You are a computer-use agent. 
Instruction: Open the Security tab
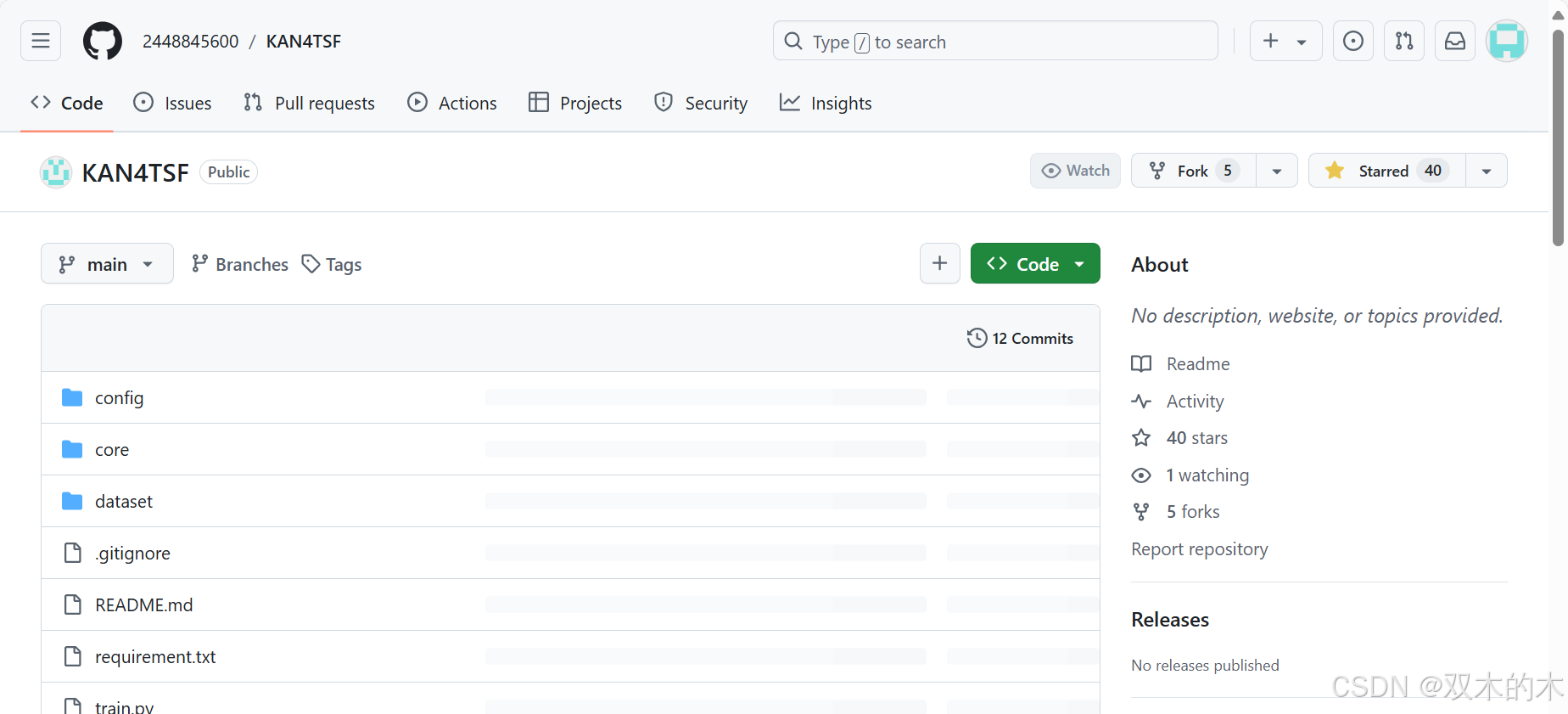tap(701, 103)
